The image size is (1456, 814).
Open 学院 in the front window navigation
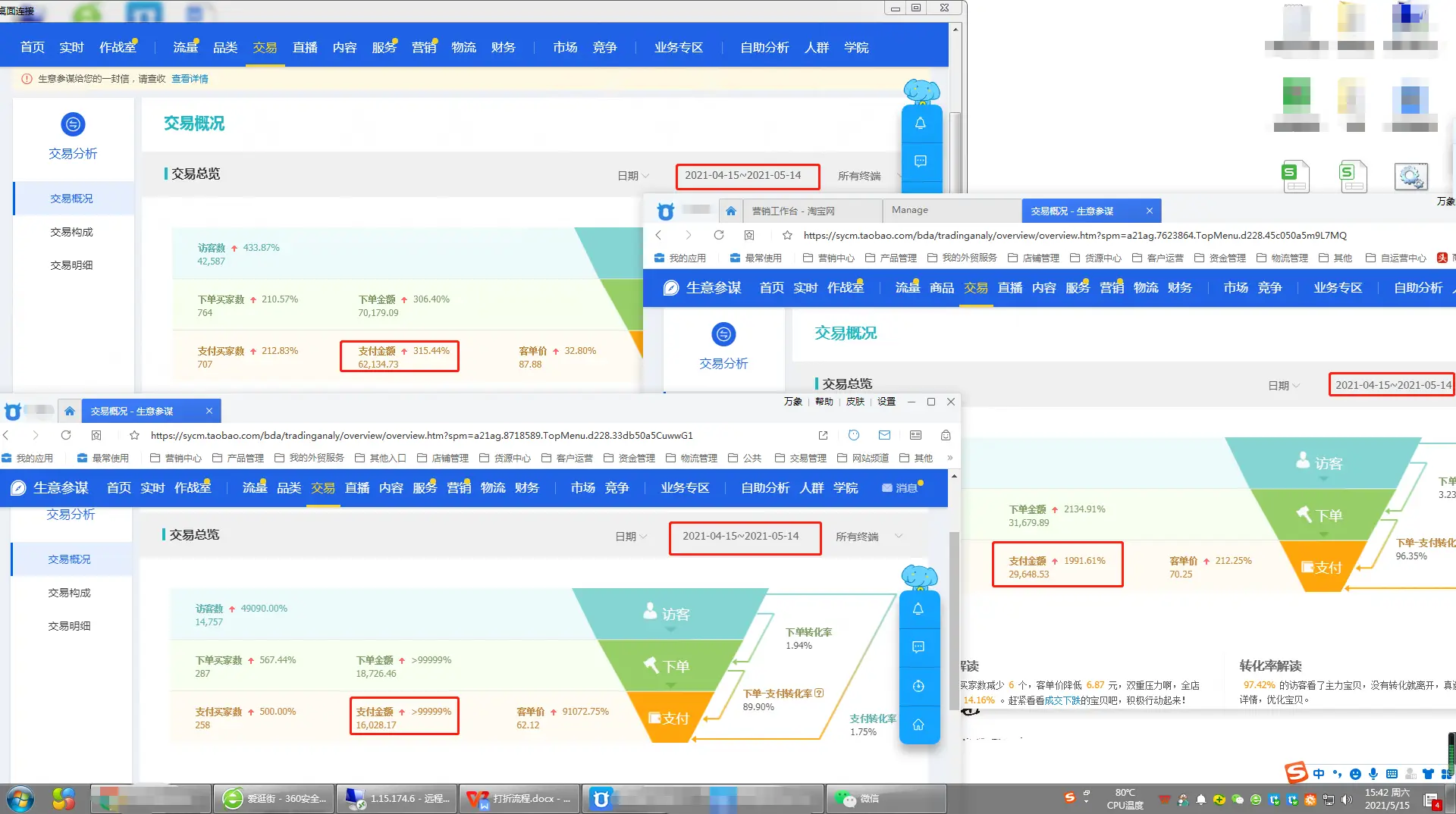click(x=846, y=488)
